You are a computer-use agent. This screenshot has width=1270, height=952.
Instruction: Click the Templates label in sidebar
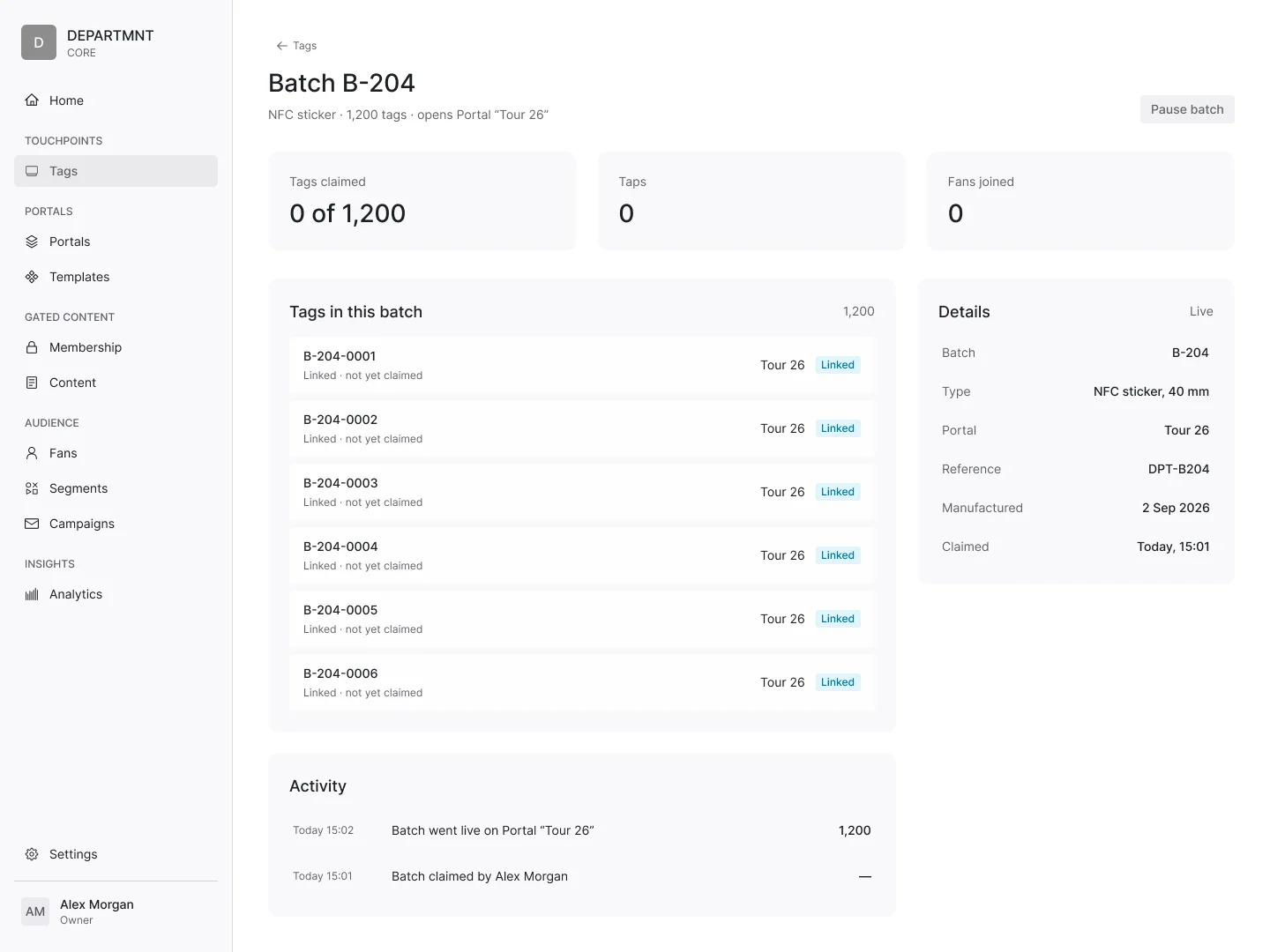pos(79,277)
